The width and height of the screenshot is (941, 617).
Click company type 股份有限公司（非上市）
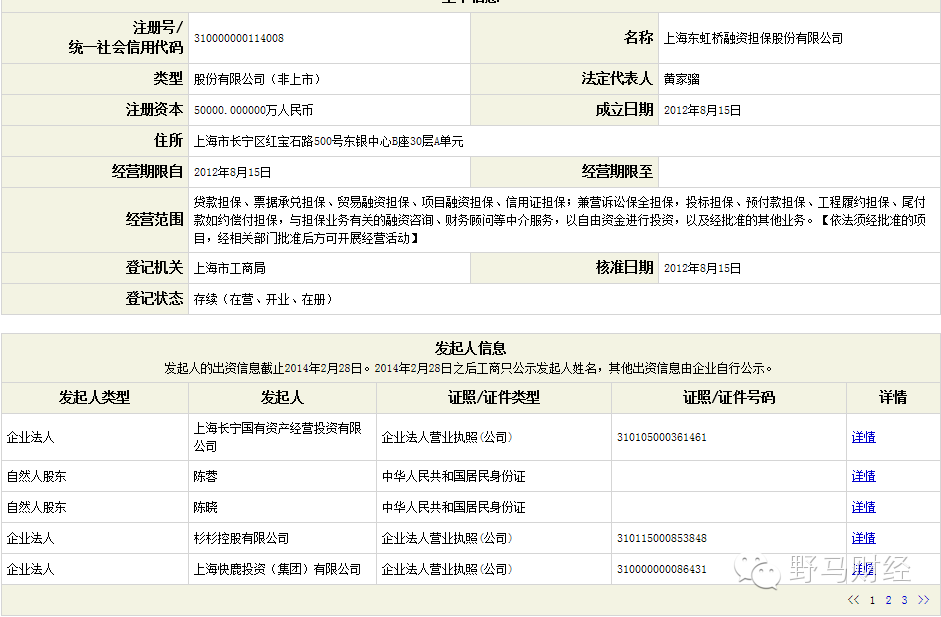257,79
